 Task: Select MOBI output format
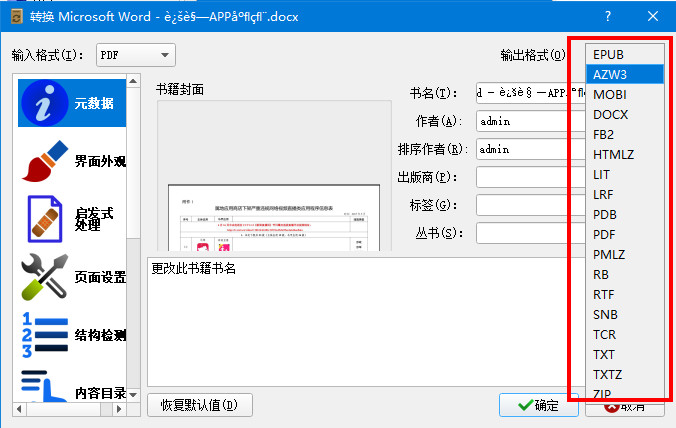click(625, 94)
